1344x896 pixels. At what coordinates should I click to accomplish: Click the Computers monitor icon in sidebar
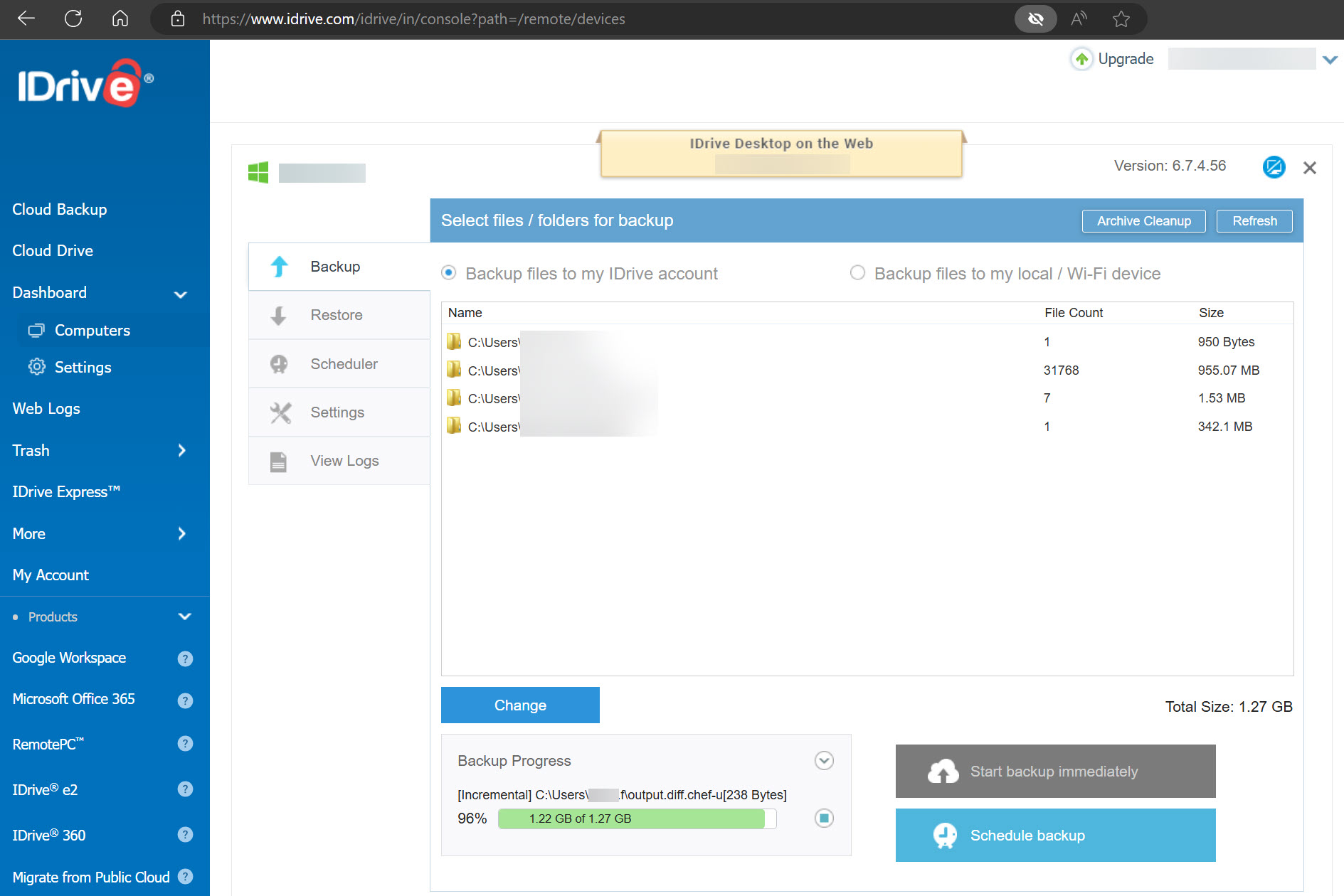click(x=36, y=331)
